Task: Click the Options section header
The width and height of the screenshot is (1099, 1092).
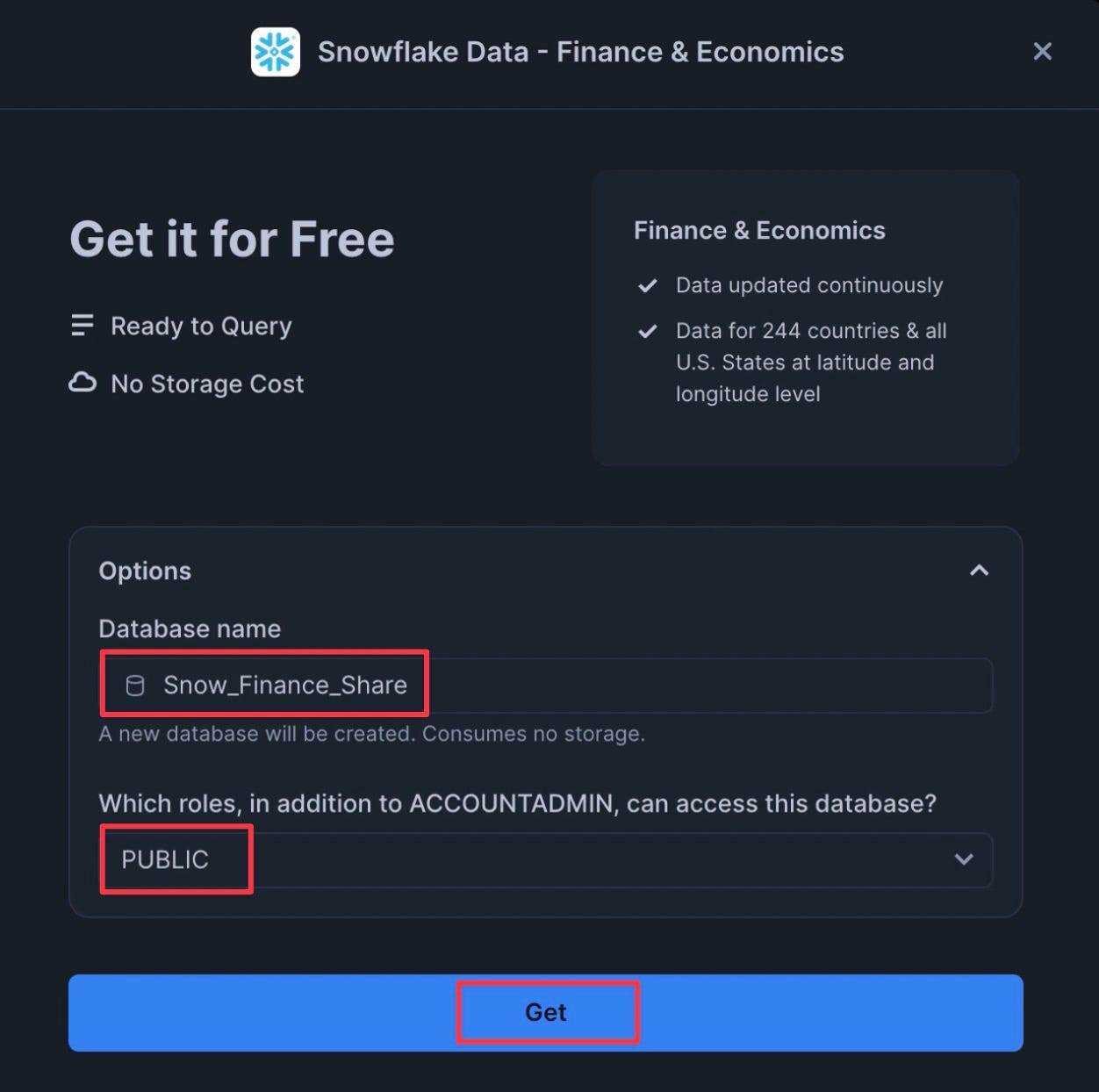Action: point(145,571)
